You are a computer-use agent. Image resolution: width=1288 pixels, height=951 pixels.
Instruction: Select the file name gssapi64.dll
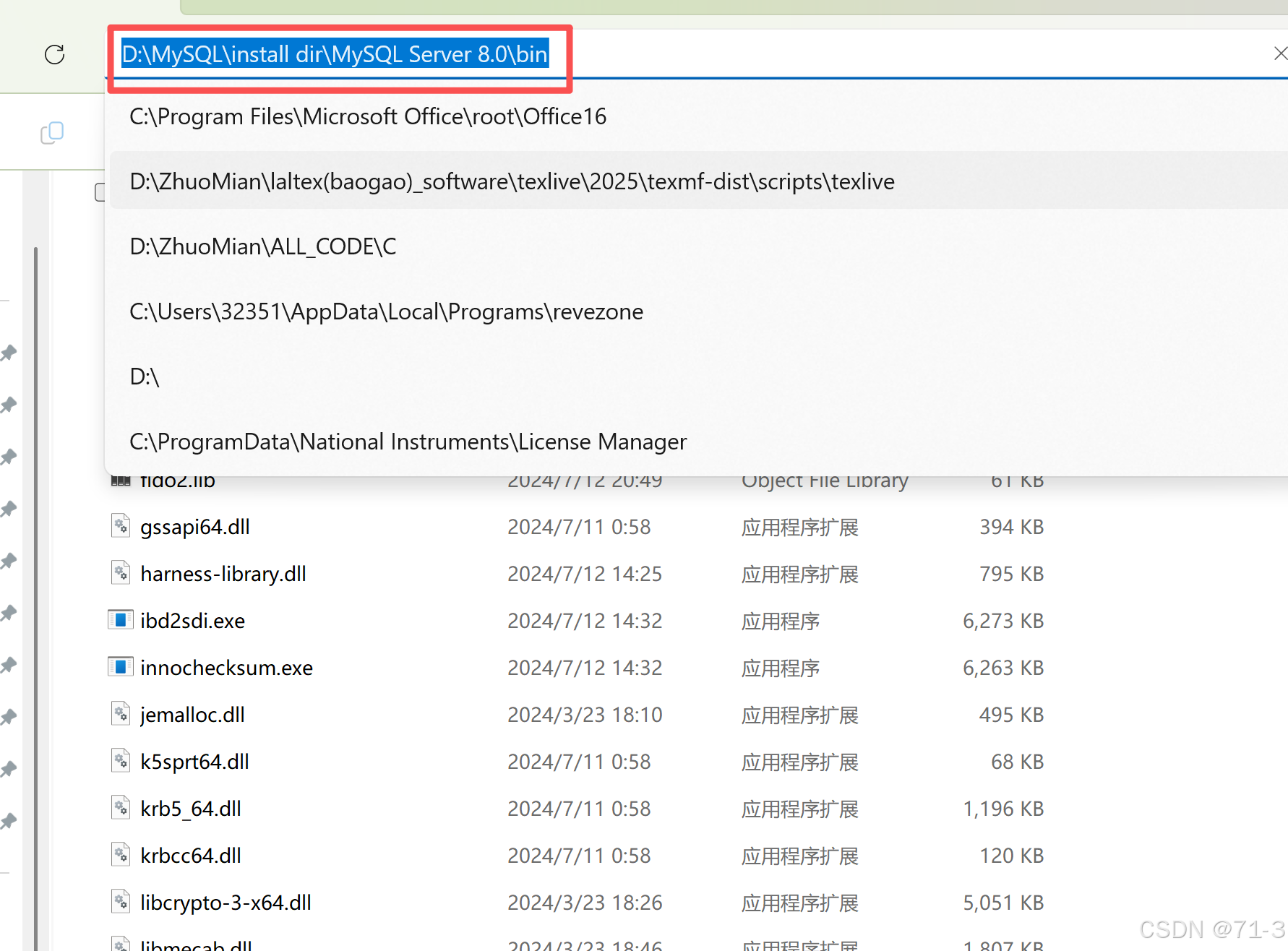(195, 527)
